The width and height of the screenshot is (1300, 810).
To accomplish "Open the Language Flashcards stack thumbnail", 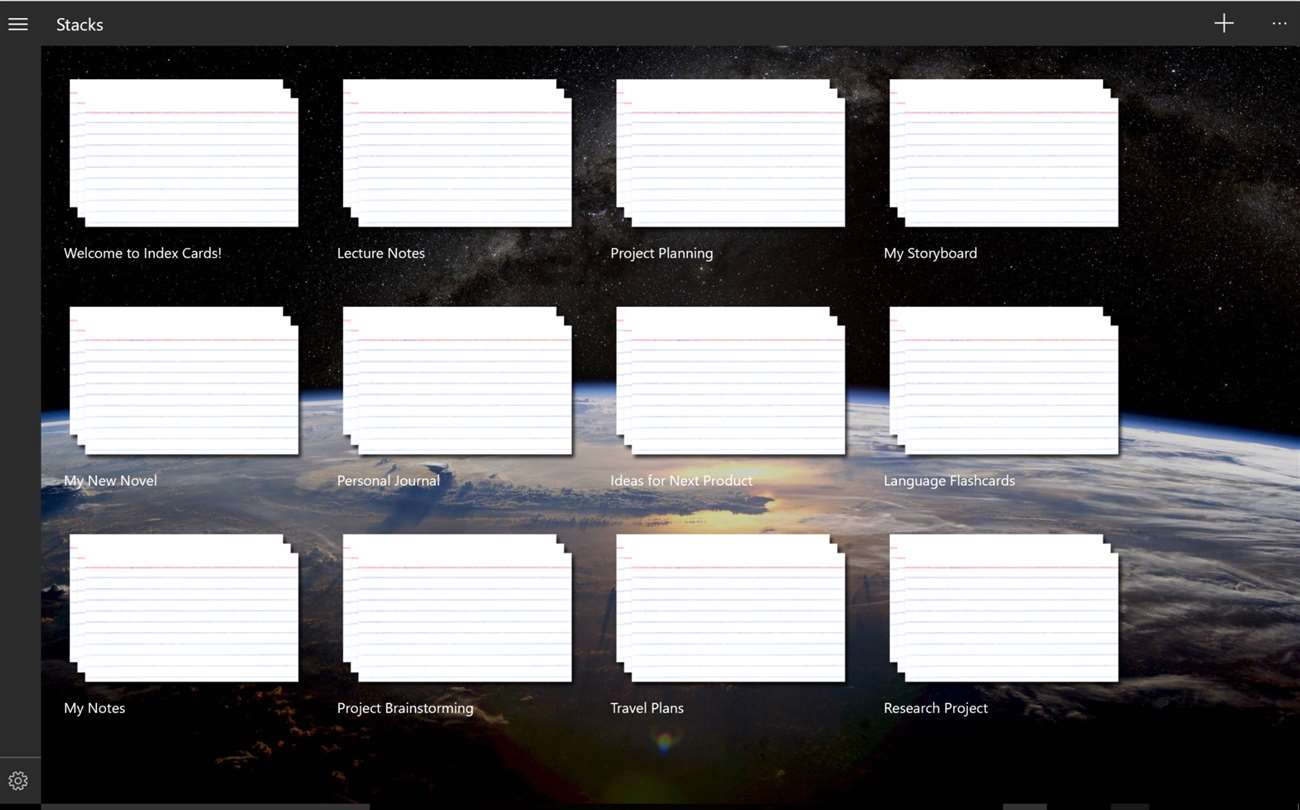I will pos(1004,380).
